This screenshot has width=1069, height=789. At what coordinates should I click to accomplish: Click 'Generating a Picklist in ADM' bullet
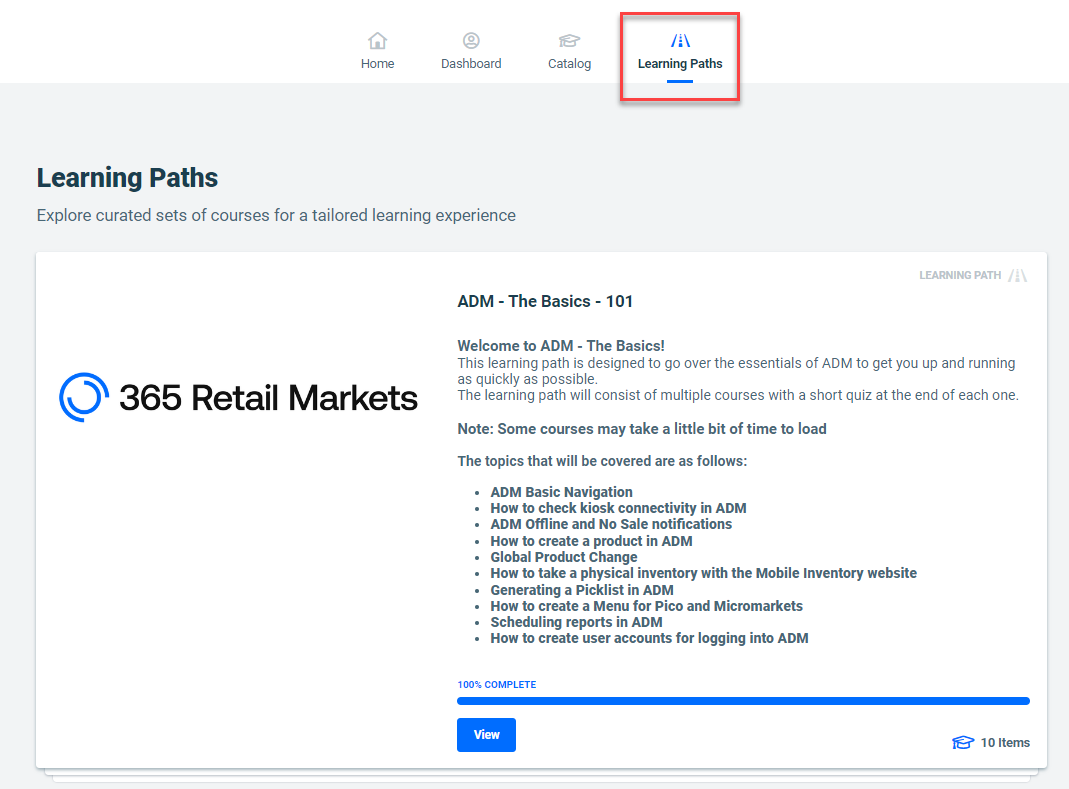pos(582,591)
